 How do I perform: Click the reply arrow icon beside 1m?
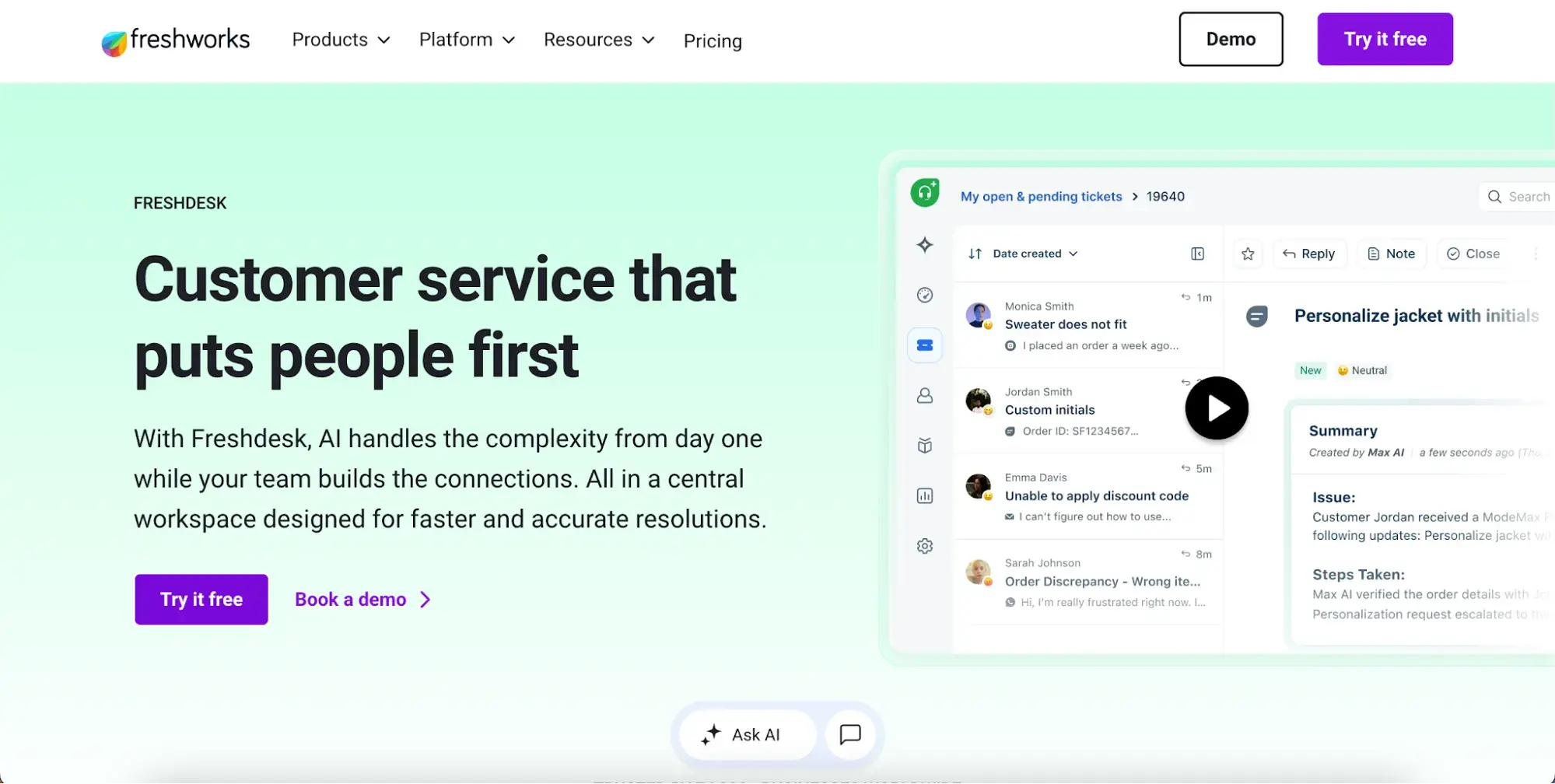[x=1186, y=297]
